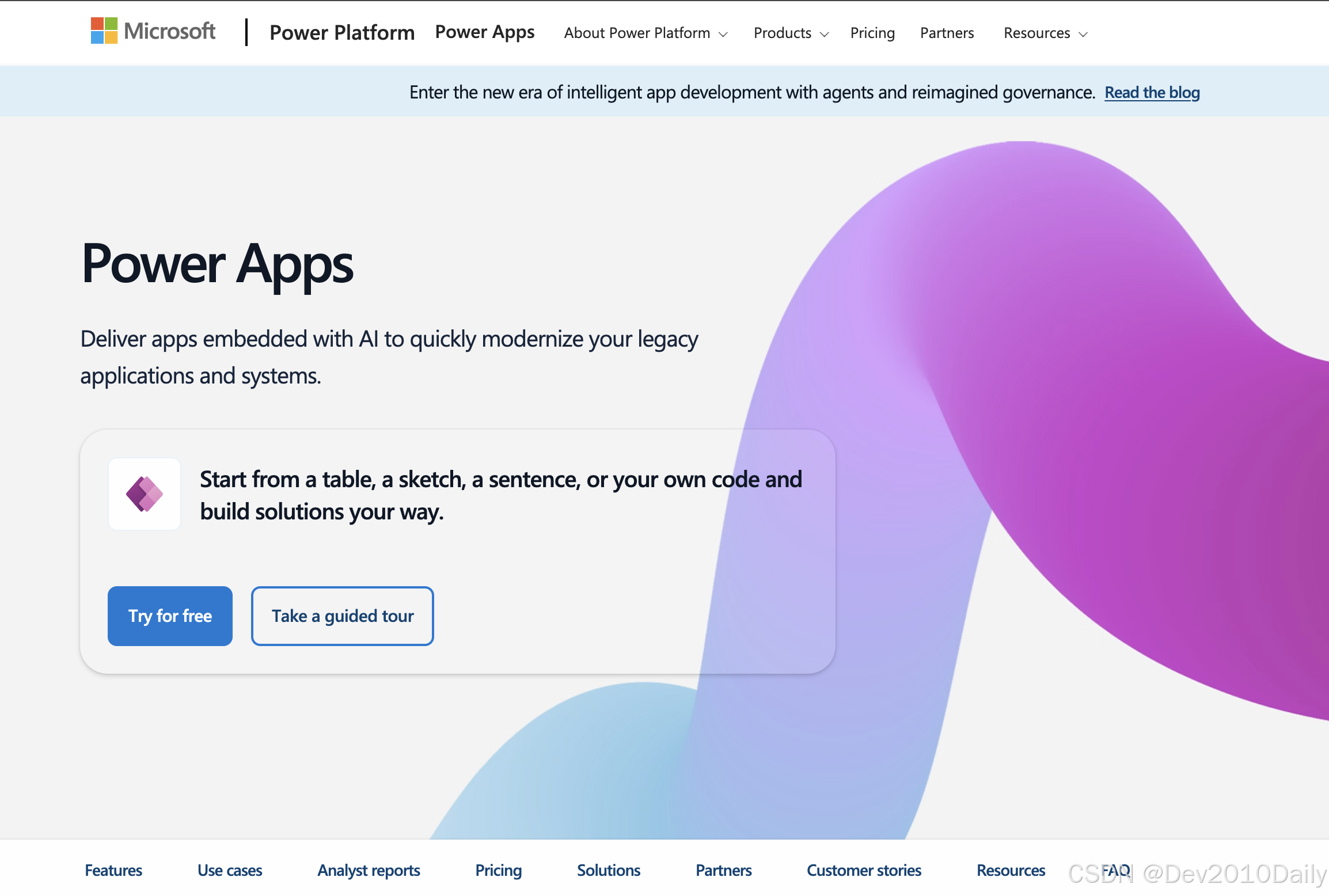1329x896 pixels.
Task: Open Pricing in the top navigation
Action: (872, 33)
